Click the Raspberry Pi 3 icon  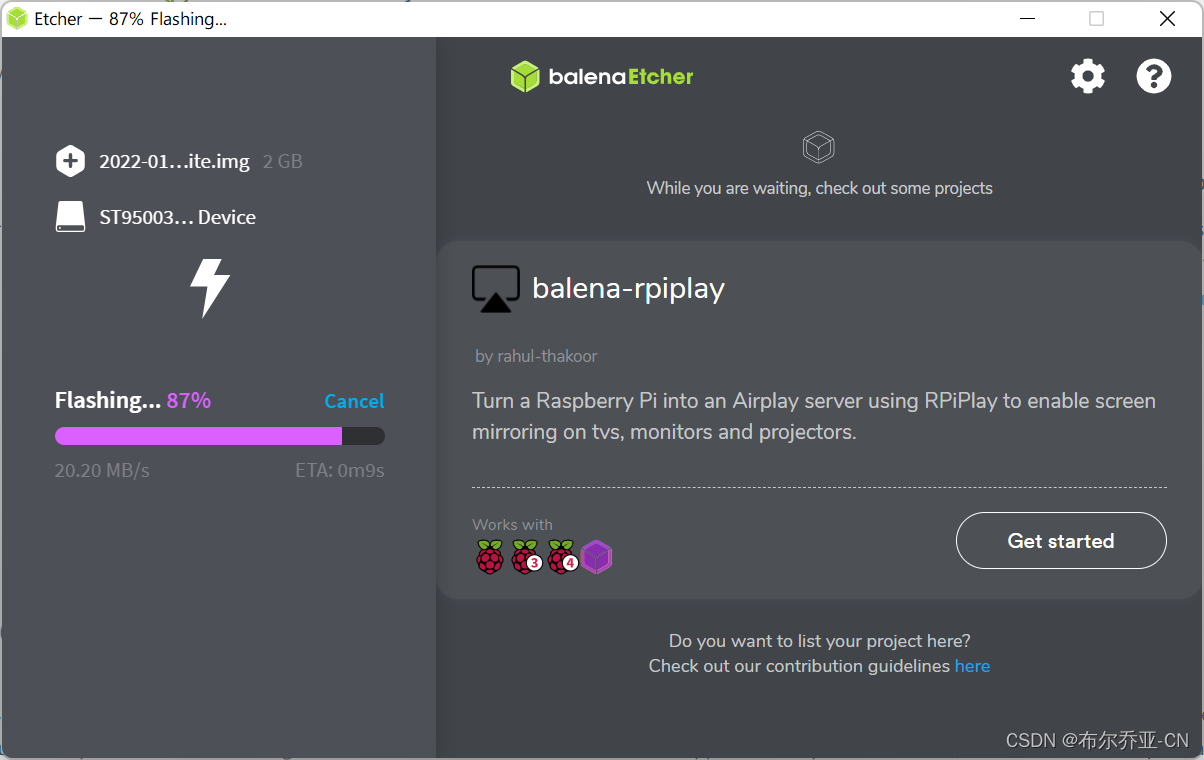(526, 557)
